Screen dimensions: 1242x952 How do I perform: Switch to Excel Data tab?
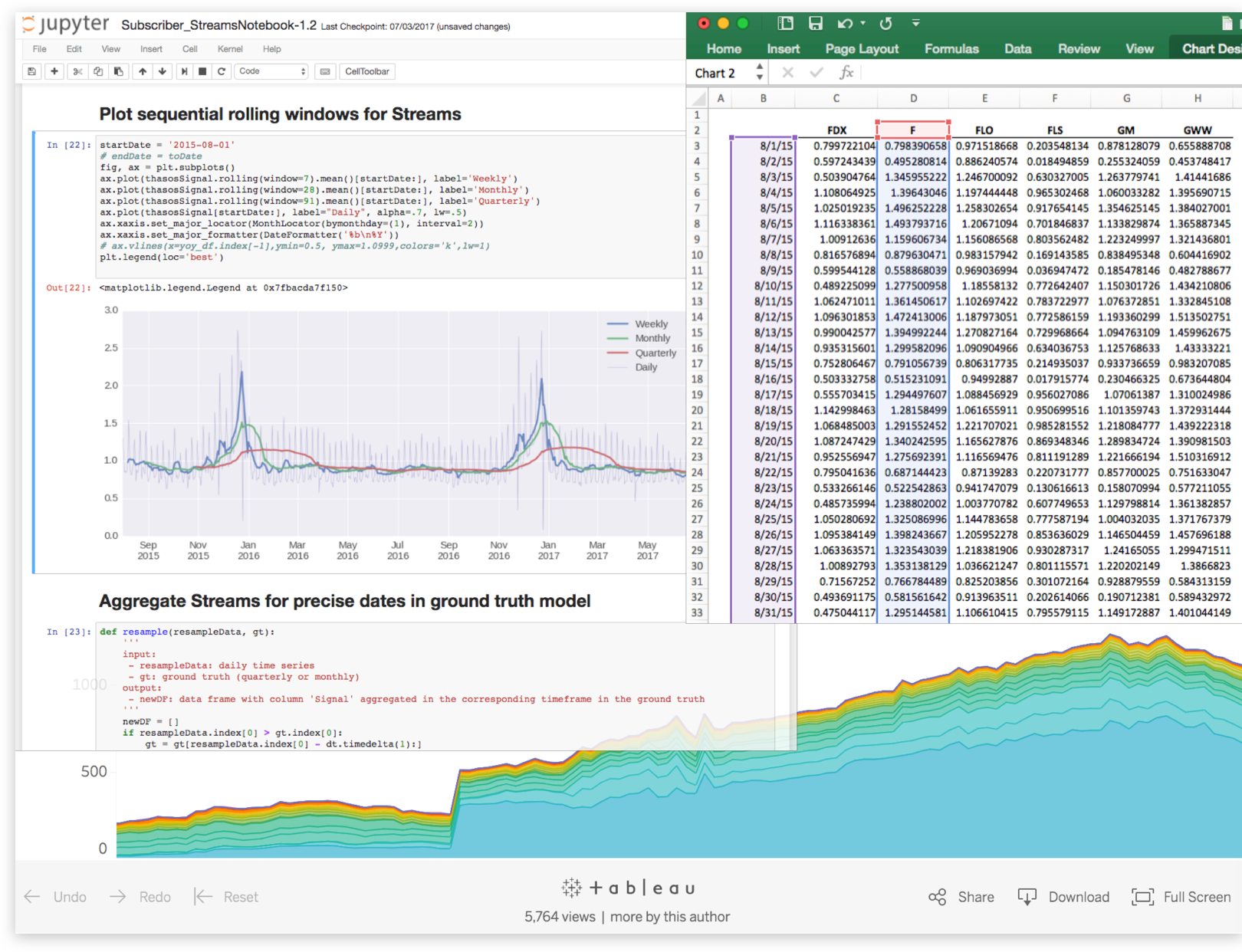tap(1017, 48)
